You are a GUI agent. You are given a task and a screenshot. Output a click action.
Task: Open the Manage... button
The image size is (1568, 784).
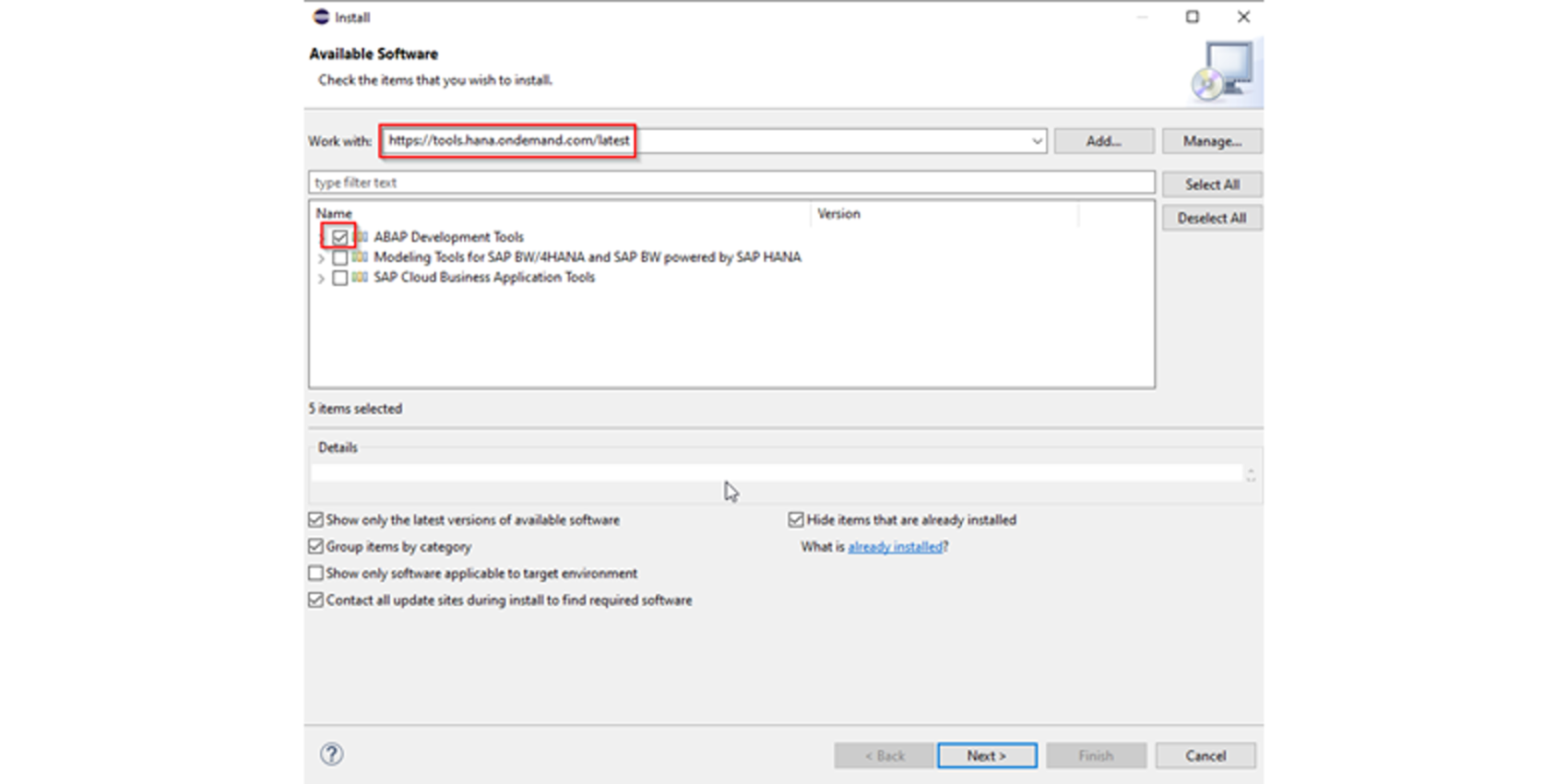click(x=1212, y=141)
